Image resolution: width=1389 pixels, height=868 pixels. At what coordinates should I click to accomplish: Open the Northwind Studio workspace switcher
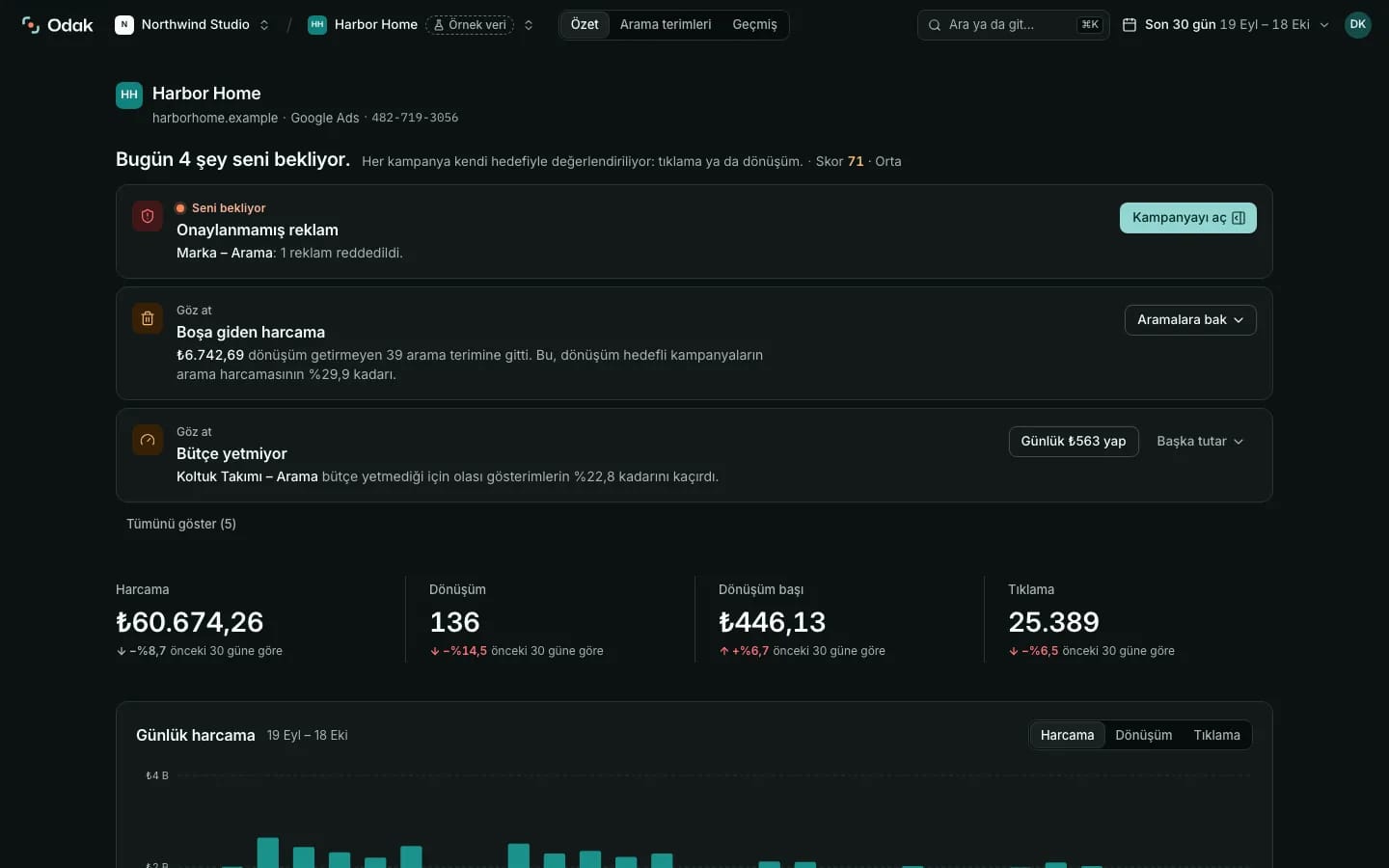point(193,25)
